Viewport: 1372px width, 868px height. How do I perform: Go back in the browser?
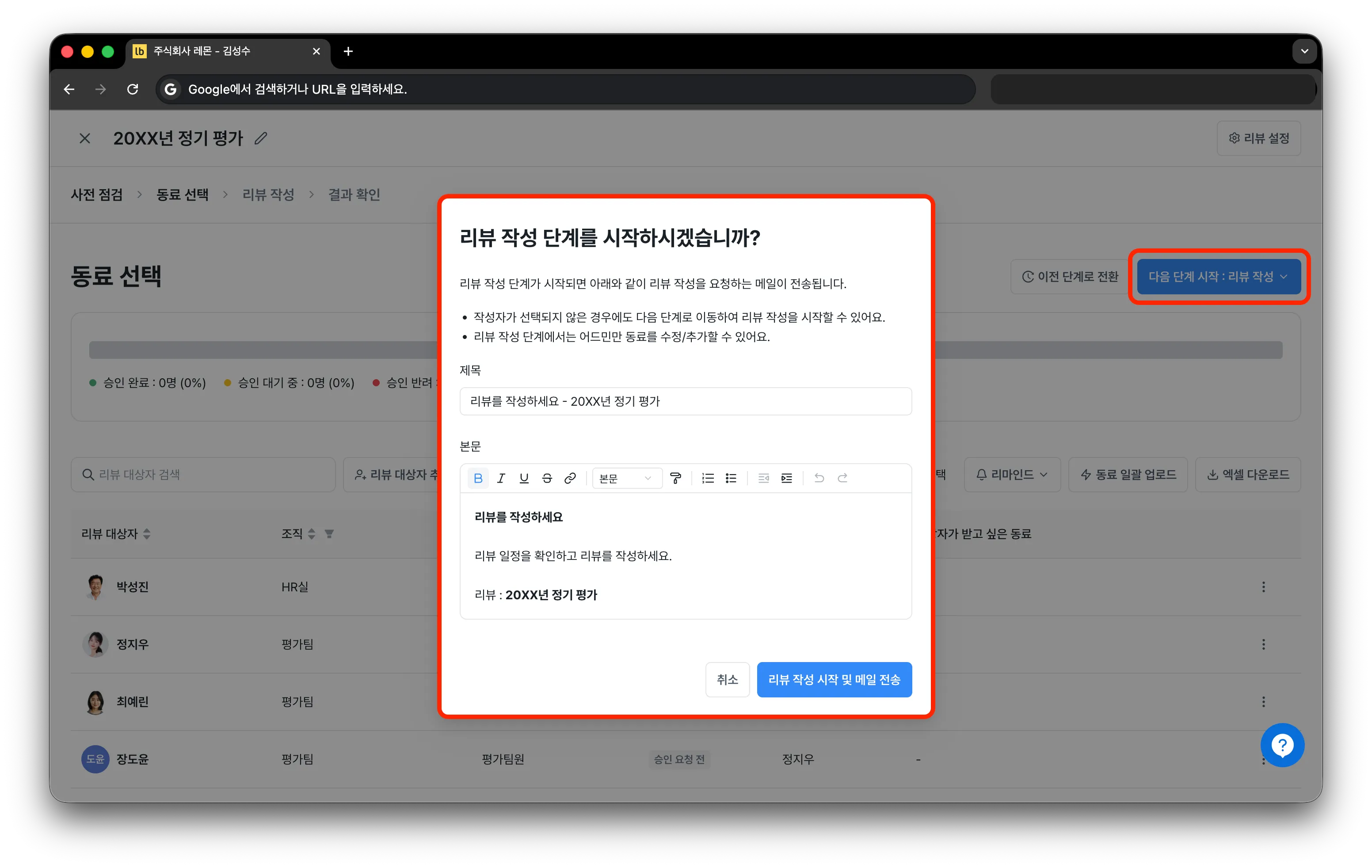click(x=69, y=89)
